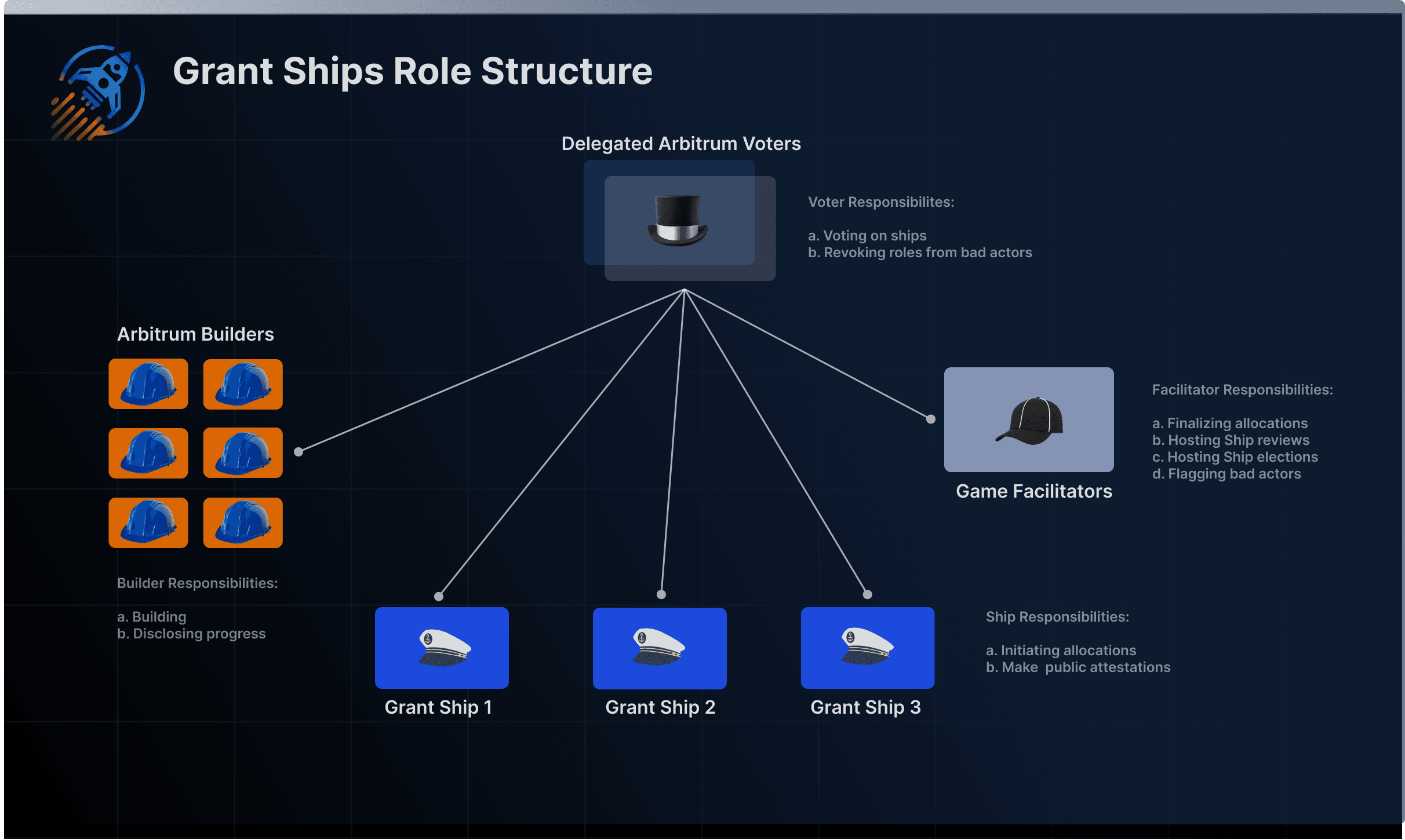The image size is (1405, 840).
Task: Click the 'Grant Ship 2' label
Action: 660,707
